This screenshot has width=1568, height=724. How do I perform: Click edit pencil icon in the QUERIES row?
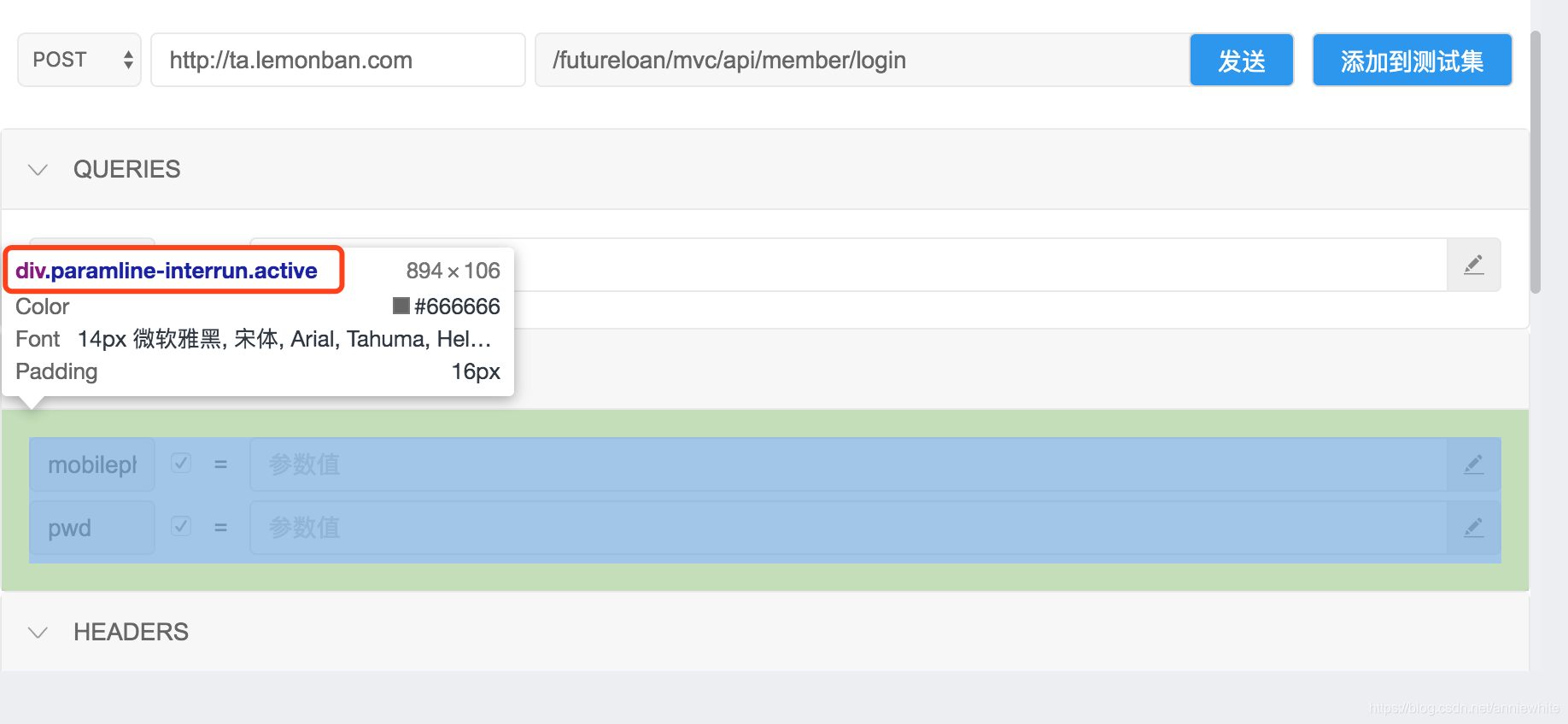coord(1474,265)
